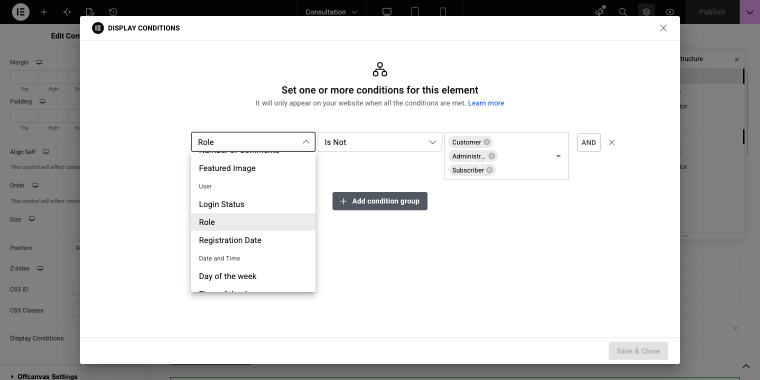
Task: Click the AND button
Action: click(589, 142)
